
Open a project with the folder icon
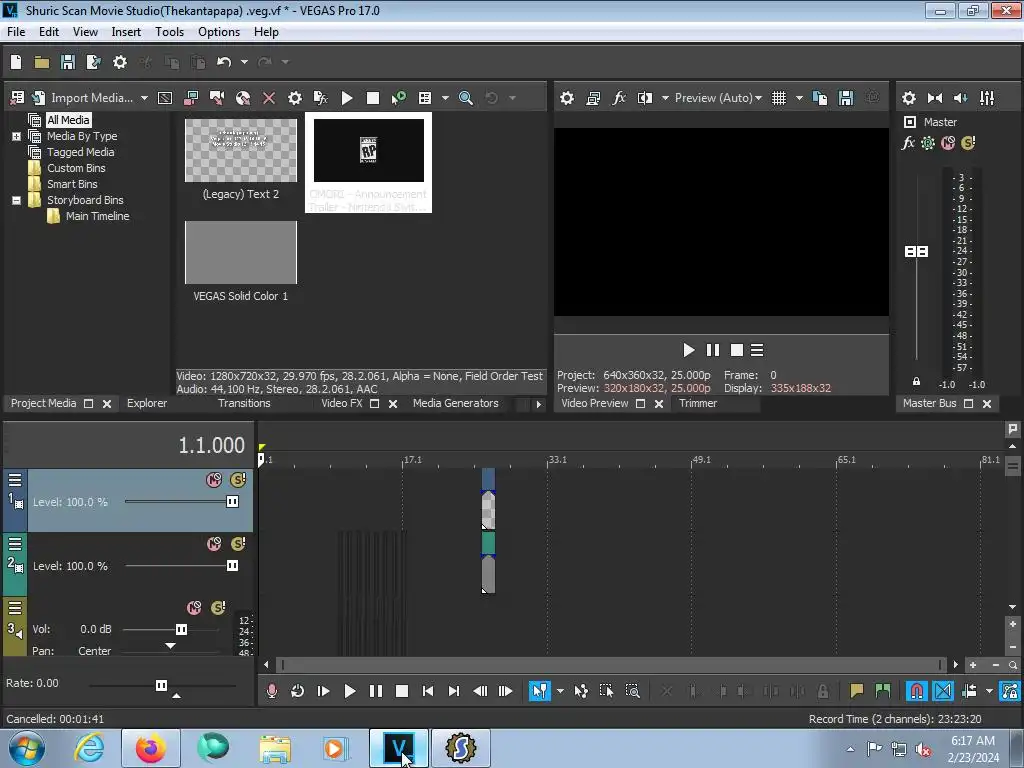coord(42,62)
